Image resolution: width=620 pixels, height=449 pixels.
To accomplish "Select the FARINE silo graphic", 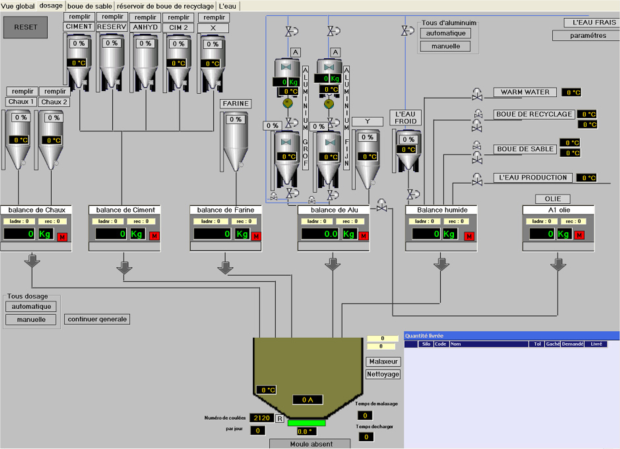I will 236,141.
